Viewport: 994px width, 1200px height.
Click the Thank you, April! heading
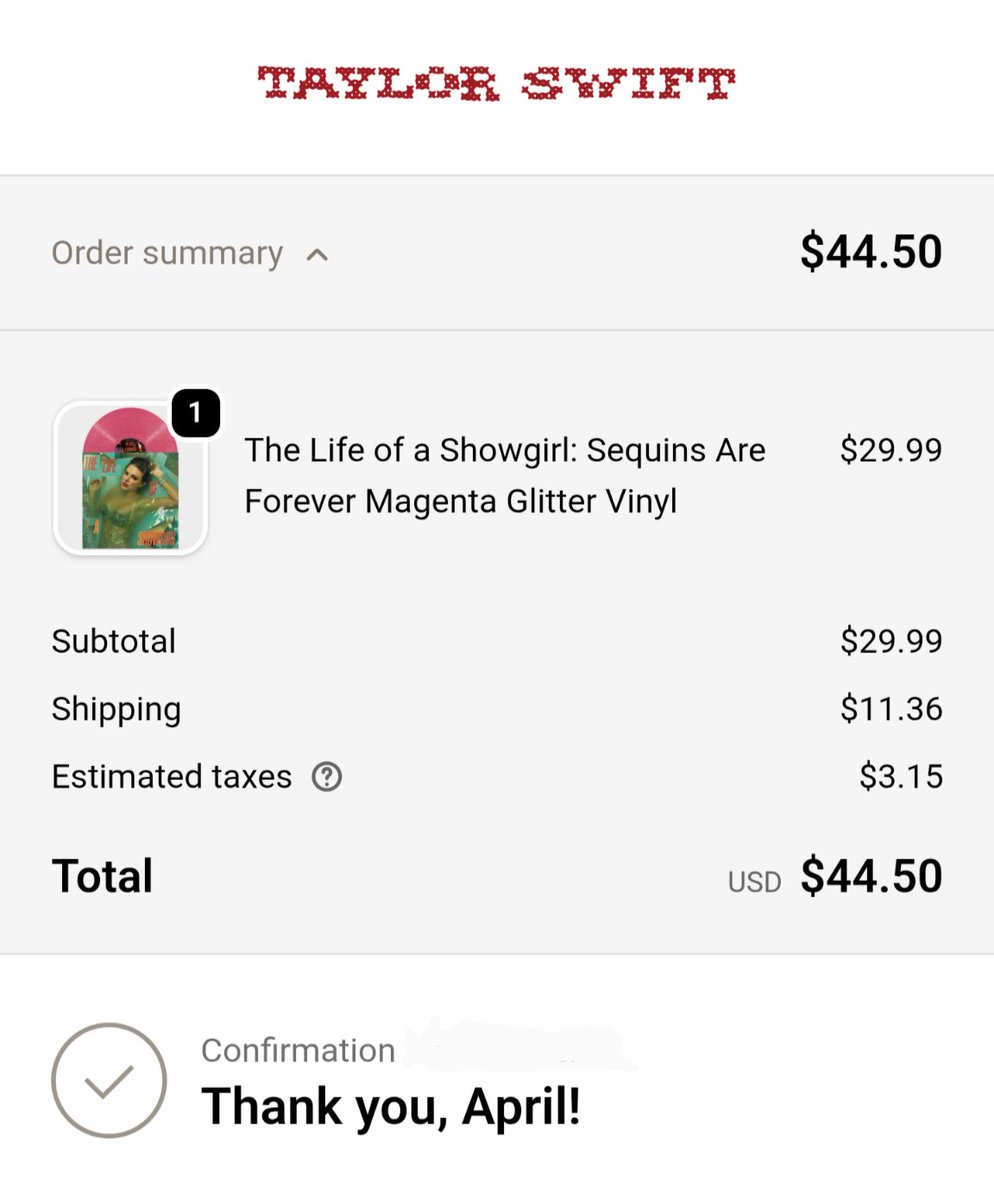[391, 1107]
